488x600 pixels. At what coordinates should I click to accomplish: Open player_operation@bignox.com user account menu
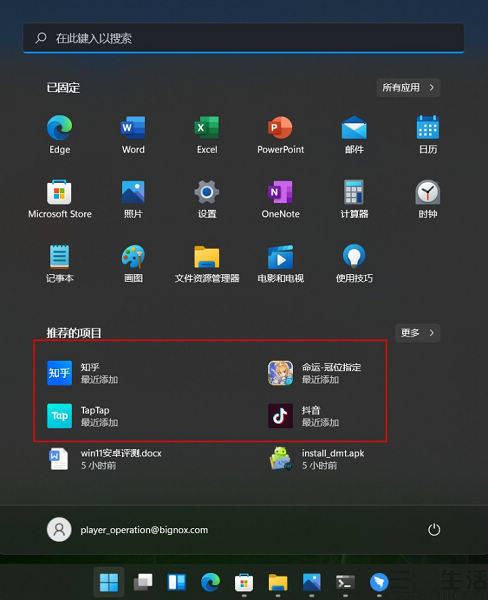point(127,530)
